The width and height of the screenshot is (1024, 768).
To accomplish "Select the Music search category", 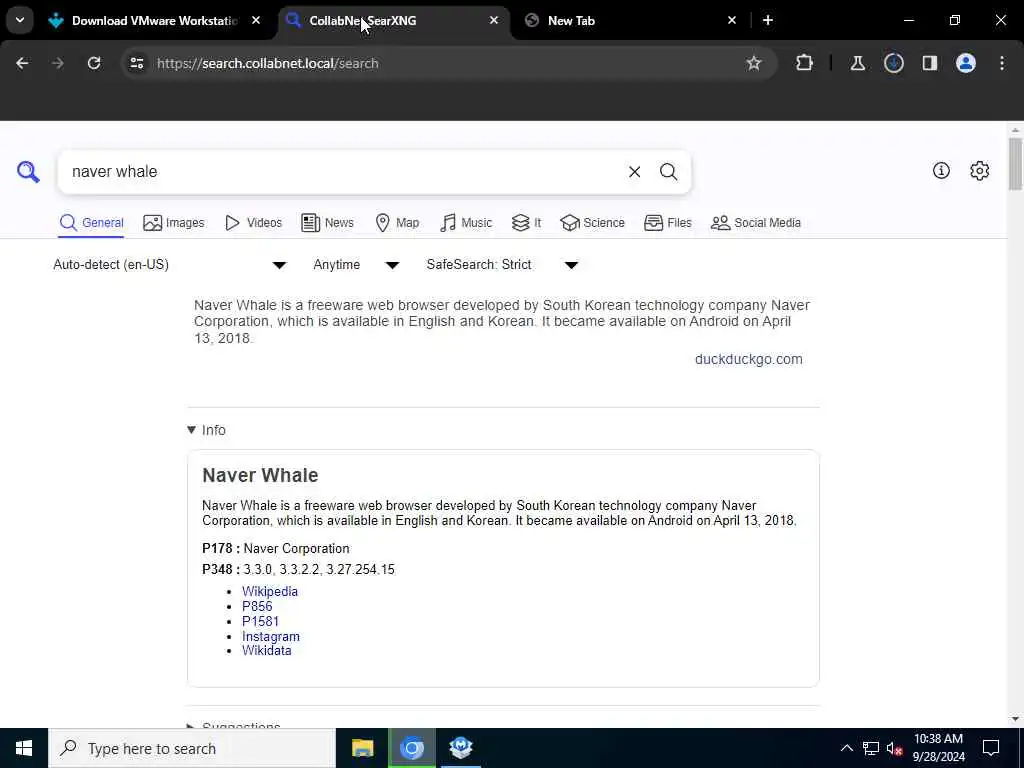I will 466,223.
